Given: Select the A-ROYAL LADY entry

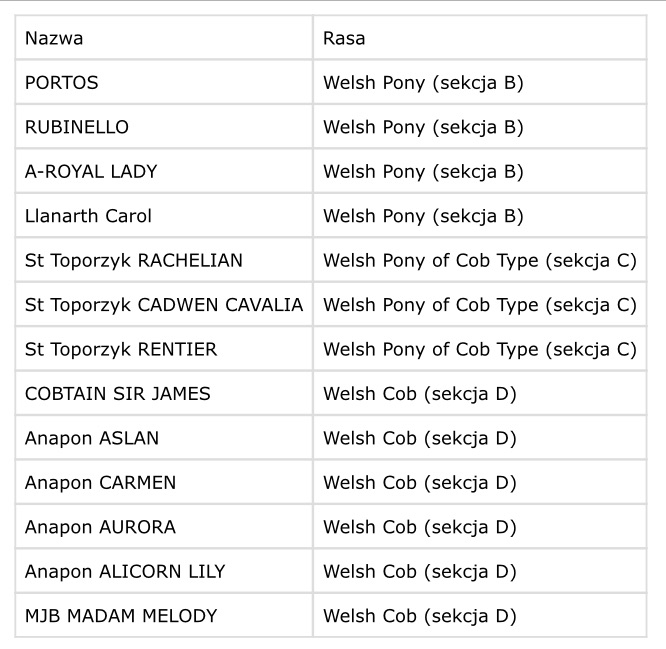Looking at the screenshot, I should pyautogui.click(x=91, y=171).
